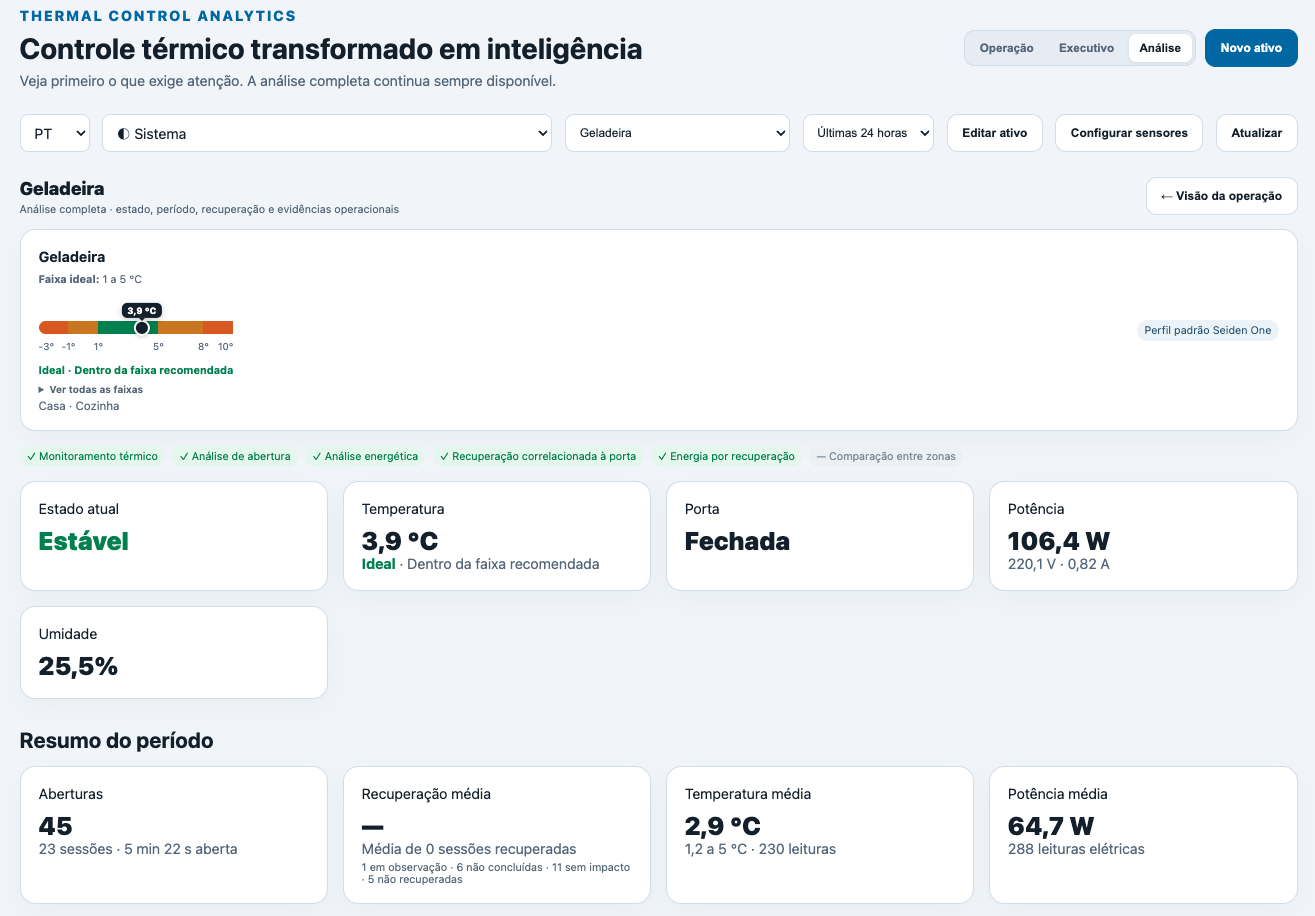Click the Aberturas 45 card

tap(174, 835)
